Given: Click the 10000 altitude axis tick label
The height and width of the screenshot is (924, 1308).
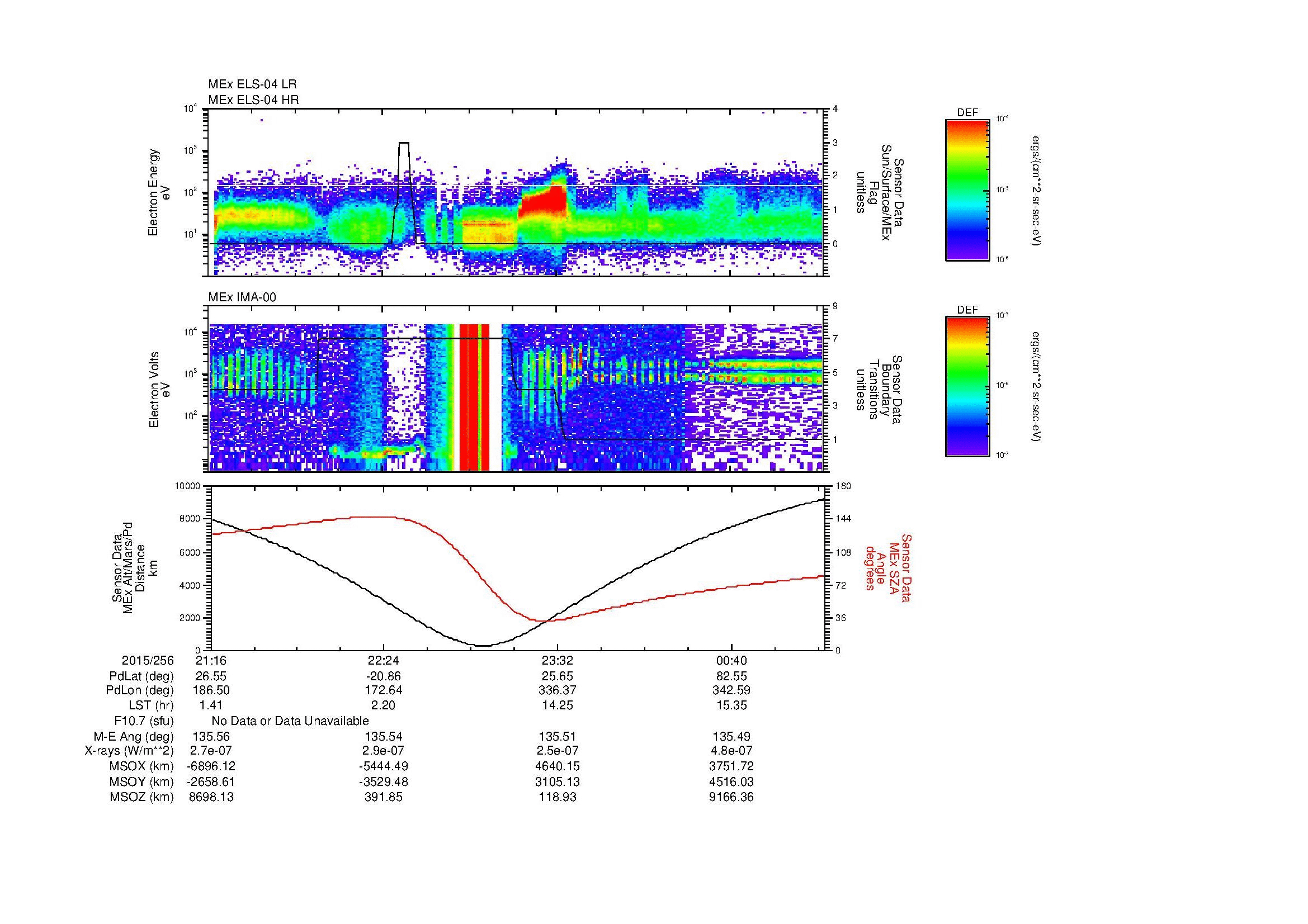Looking at the screenshot, I should (188, 486).
